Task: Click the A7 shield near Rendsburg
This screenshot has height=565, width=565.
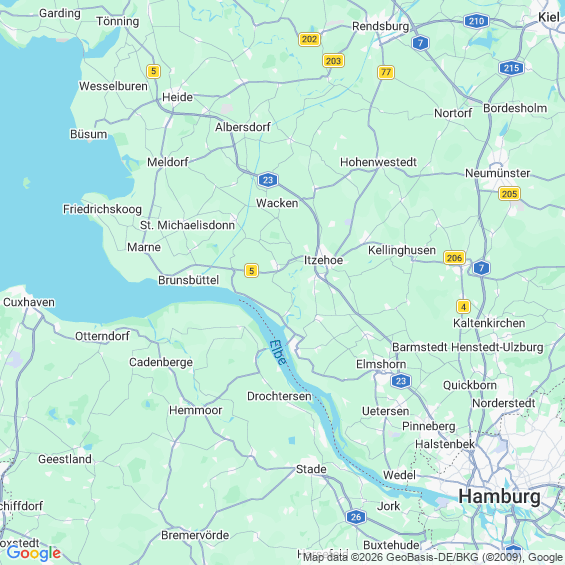Action: [420, 43]
